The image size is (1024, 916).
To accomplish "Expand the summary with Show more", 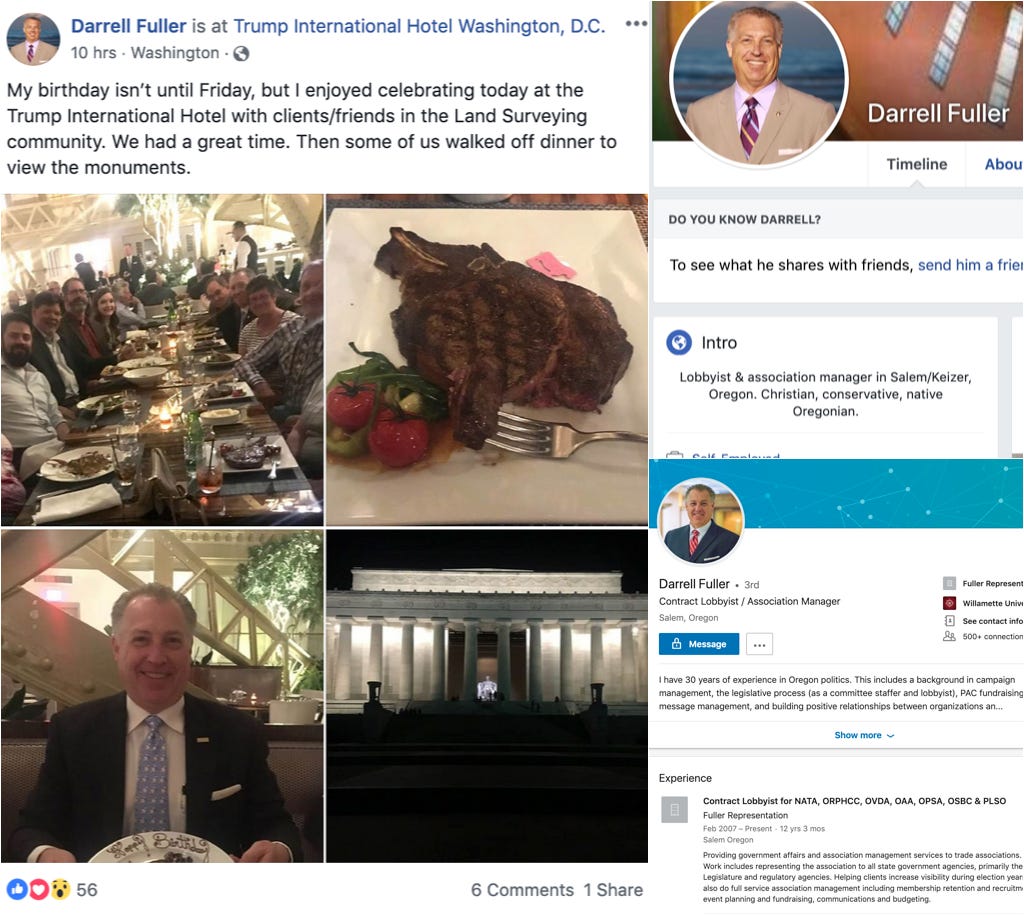I will click(x=863, y=735).
